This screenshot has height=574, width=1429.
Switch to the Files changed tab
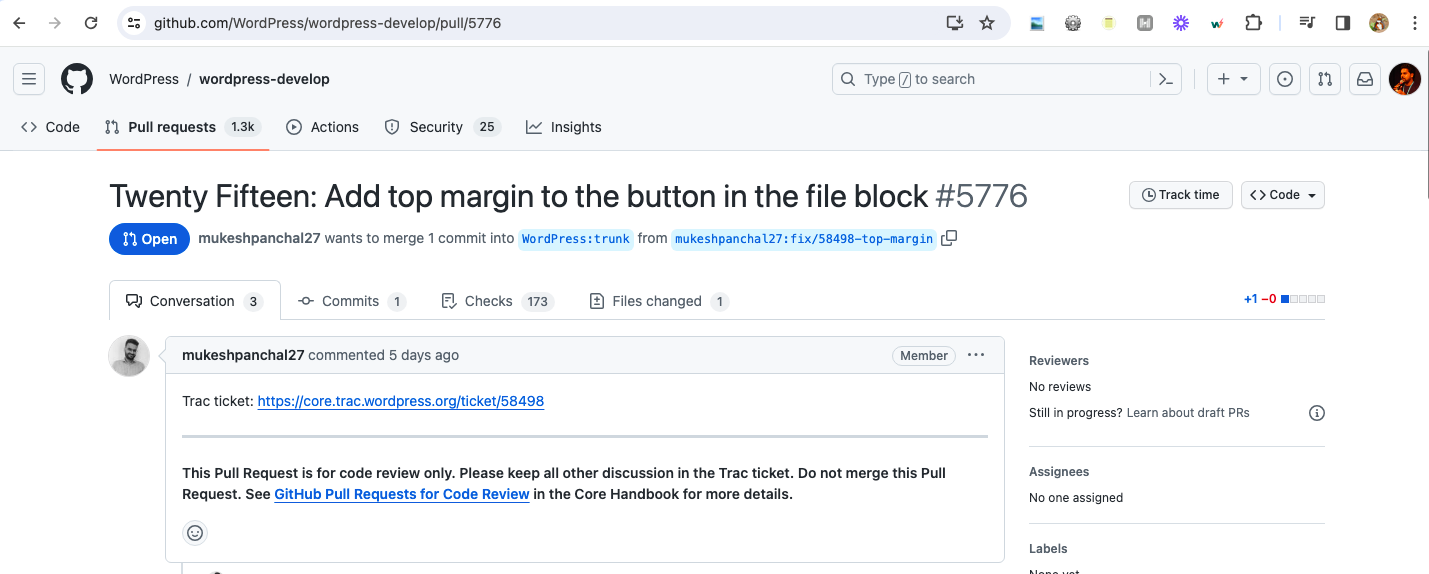(x=659, y=301)
